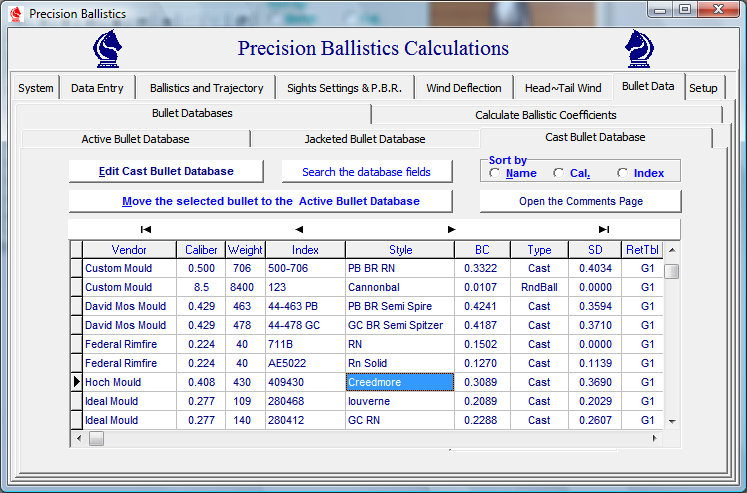Click the right chess knight logo

coord(639,49)
